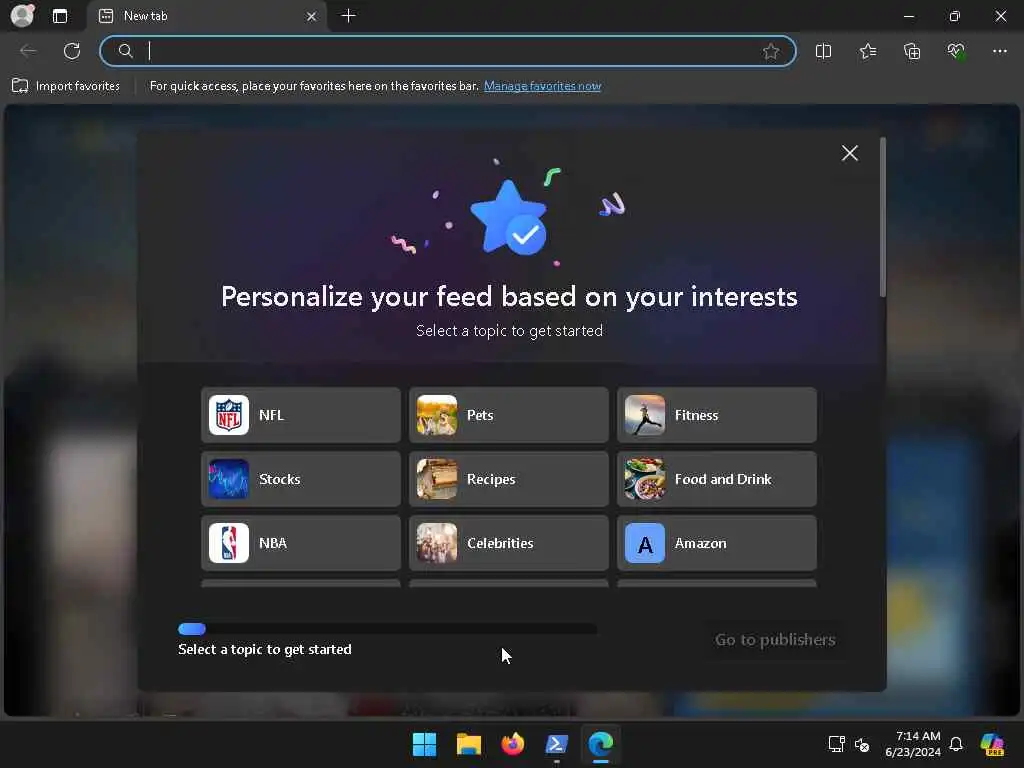
Task: Close the personalize feed dialog
Action: point(850,153)
